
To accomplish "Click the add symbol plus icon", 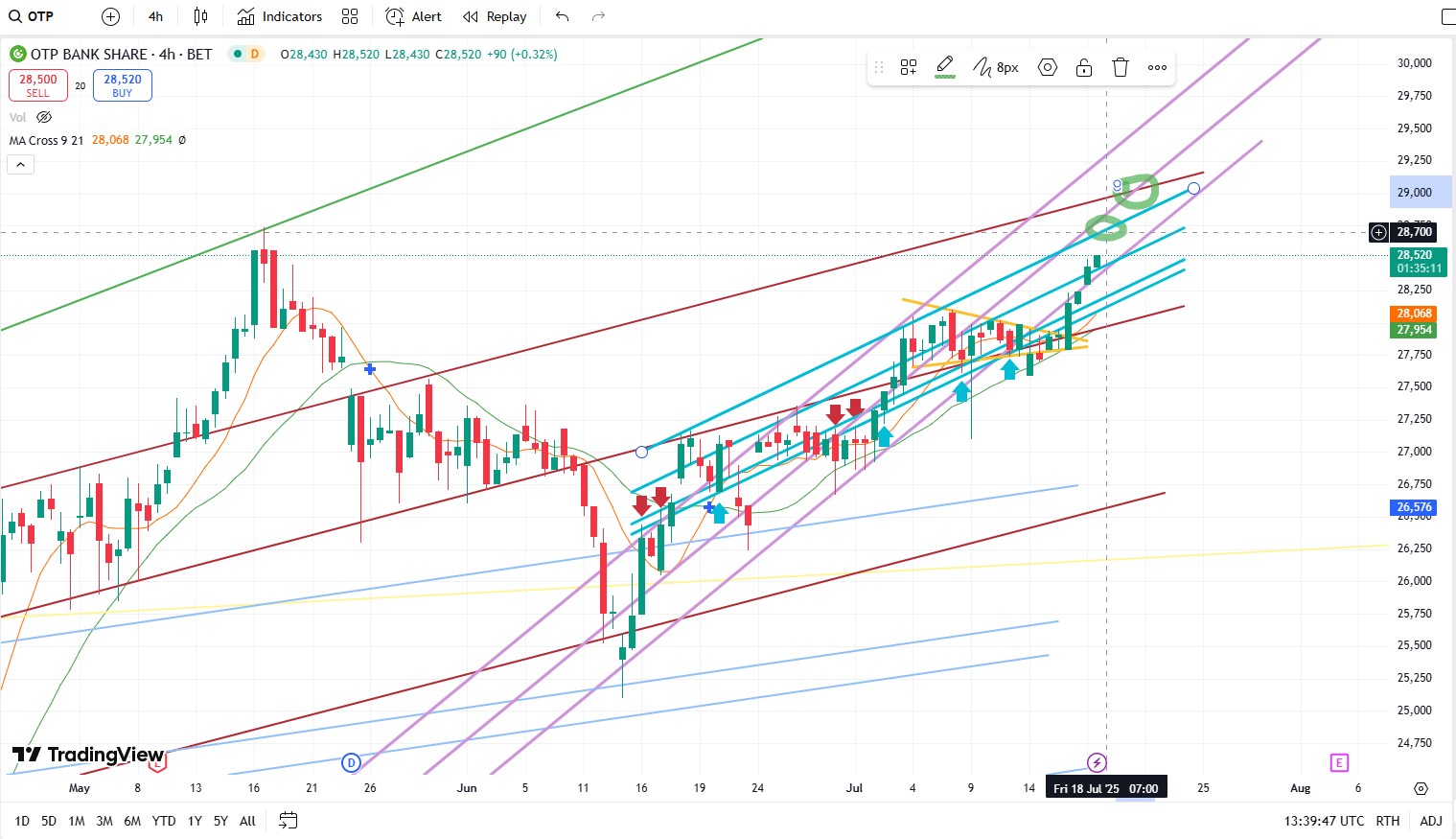I will (110, 16).
